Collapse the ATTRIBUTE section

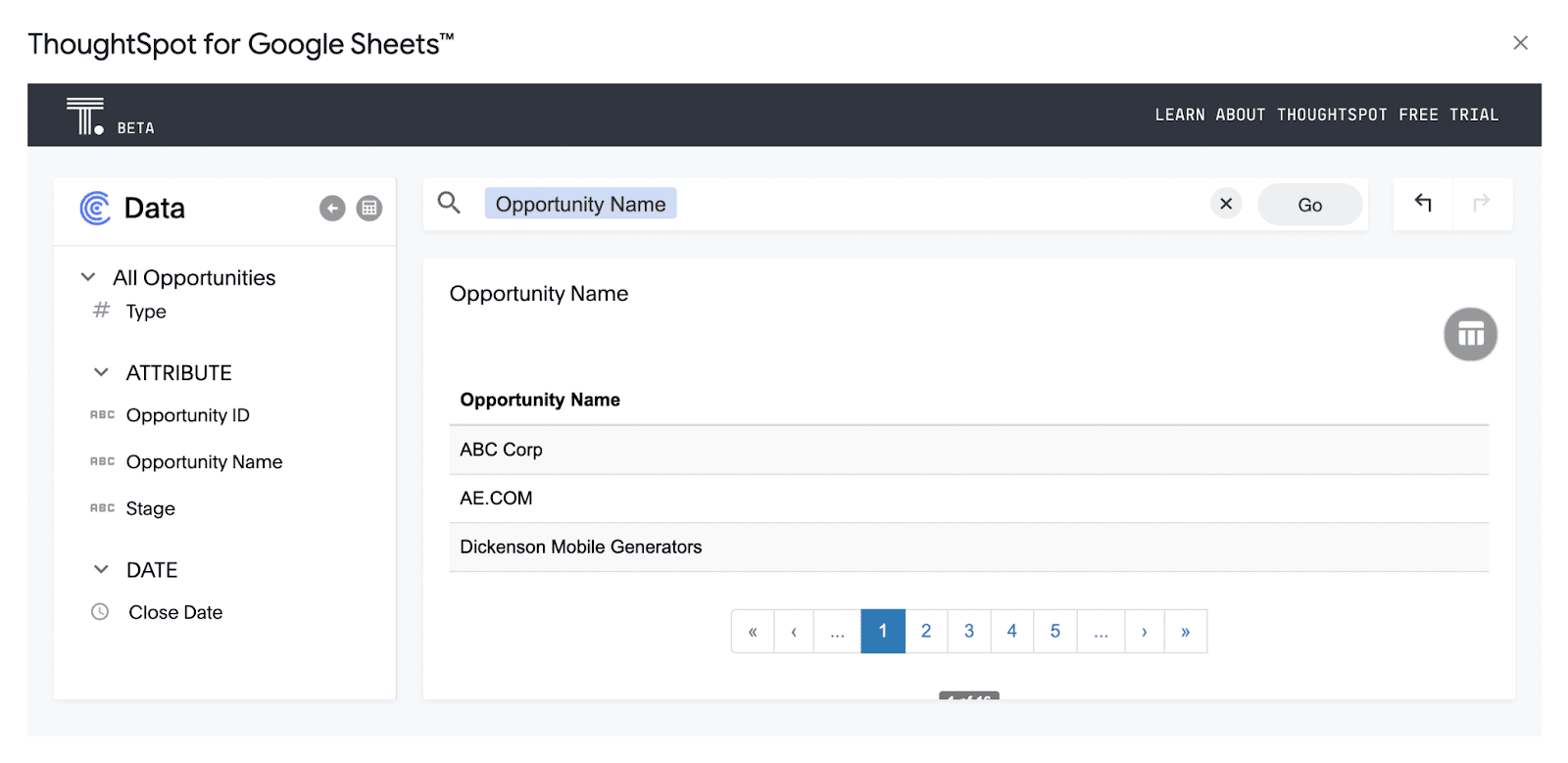tap(101, 372)
